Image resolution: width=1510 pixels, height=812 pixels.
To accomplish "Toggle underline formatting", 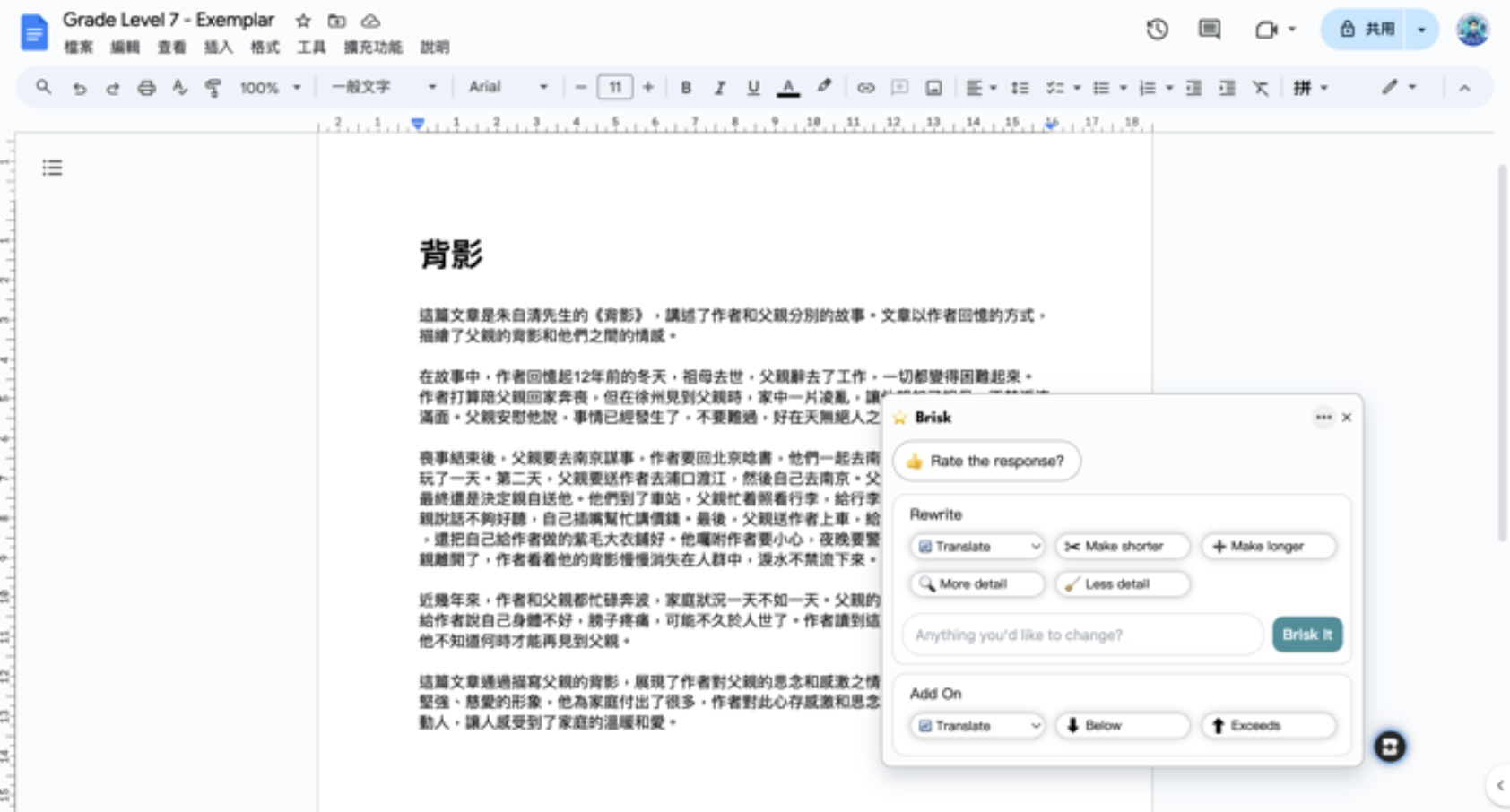I will (753, 88).
